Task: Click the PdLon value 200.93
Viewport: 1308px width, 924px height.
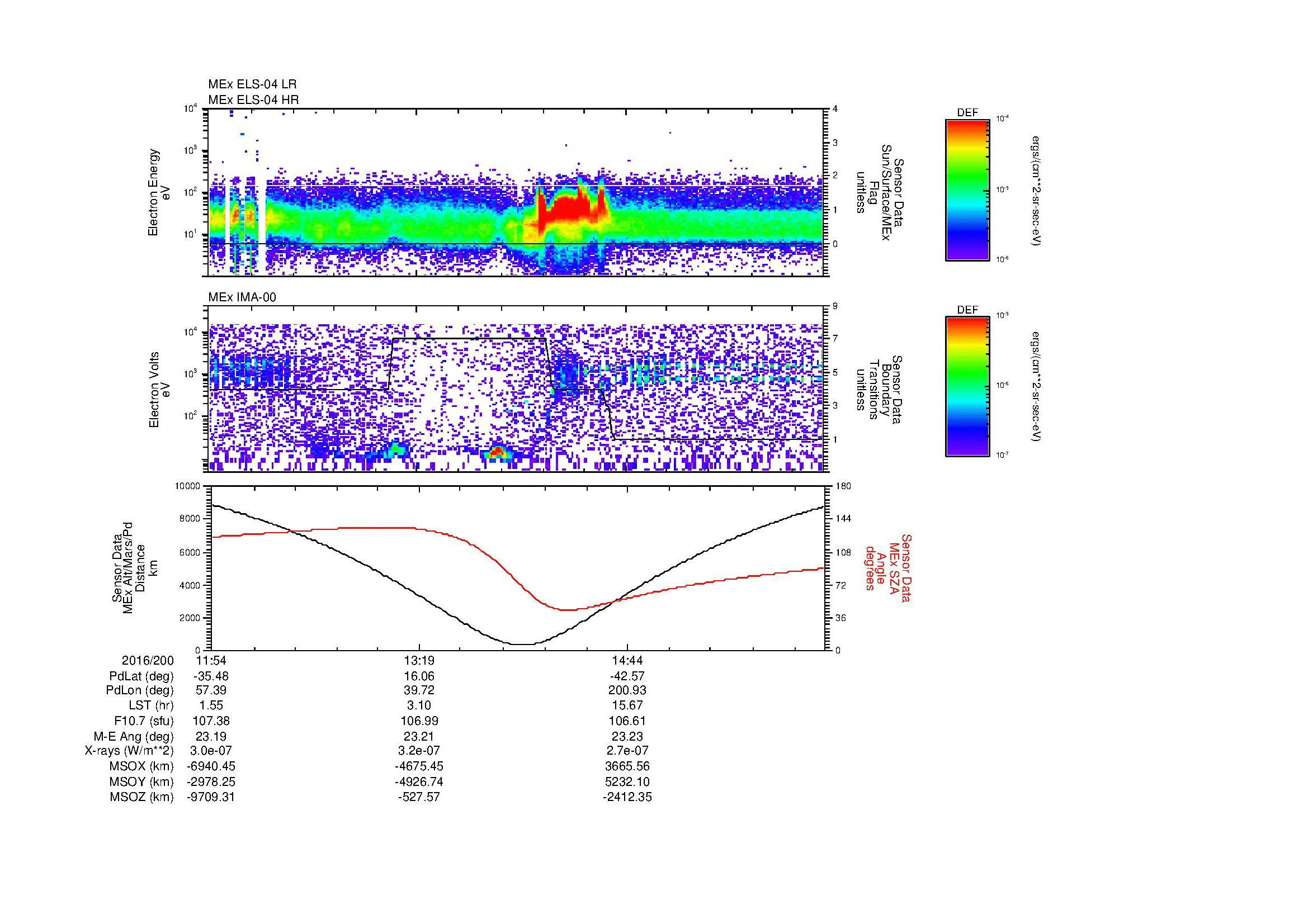Action: click(627, 690)
